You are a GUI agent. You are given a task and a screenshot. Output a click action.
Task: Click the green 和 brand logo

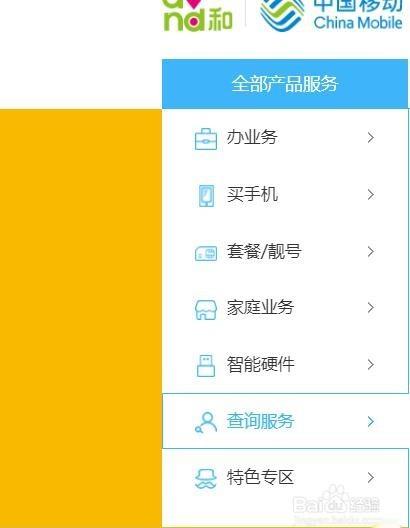(198, 15)
